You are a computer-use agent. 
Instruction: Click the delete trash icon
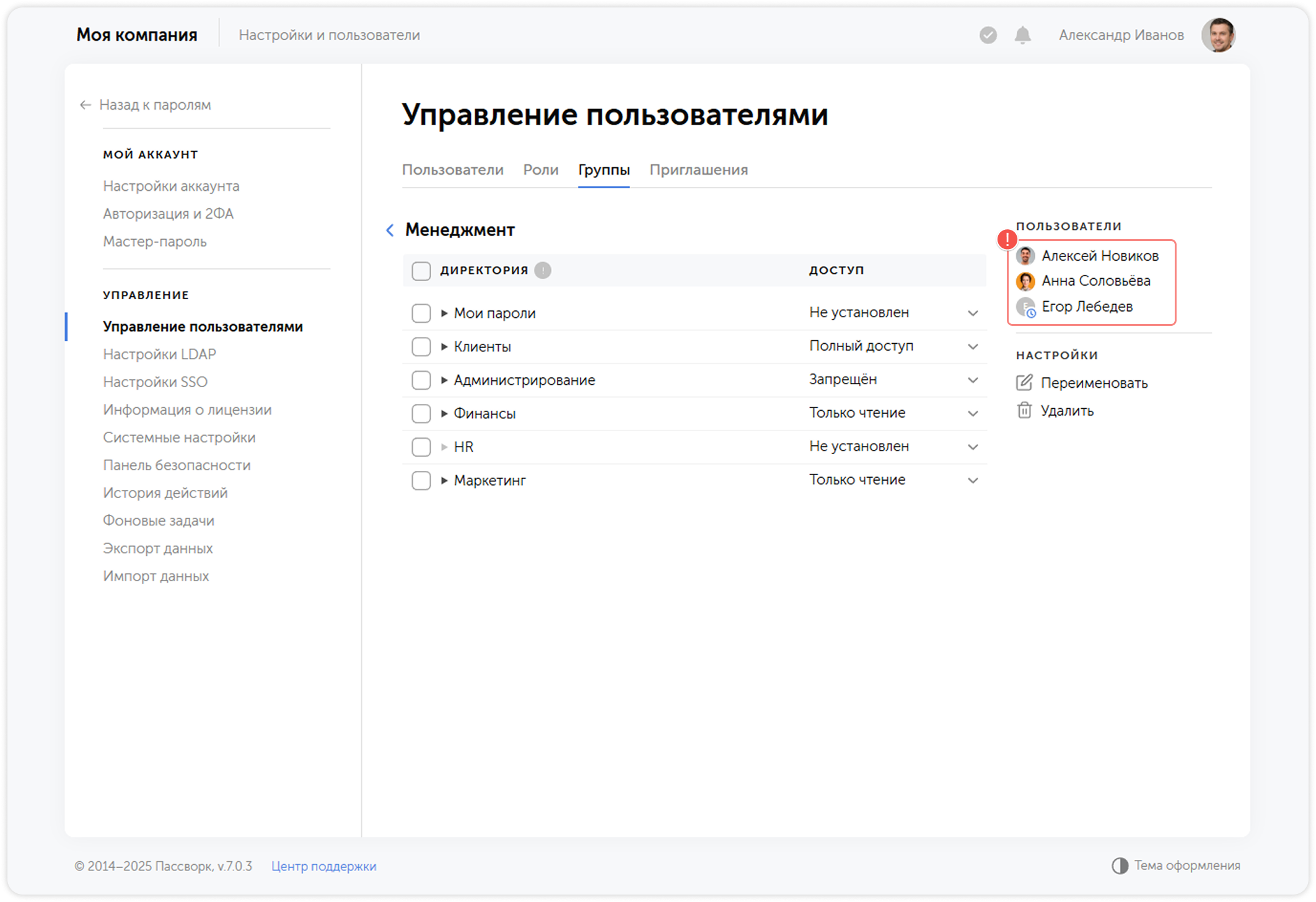(1025, 411)
